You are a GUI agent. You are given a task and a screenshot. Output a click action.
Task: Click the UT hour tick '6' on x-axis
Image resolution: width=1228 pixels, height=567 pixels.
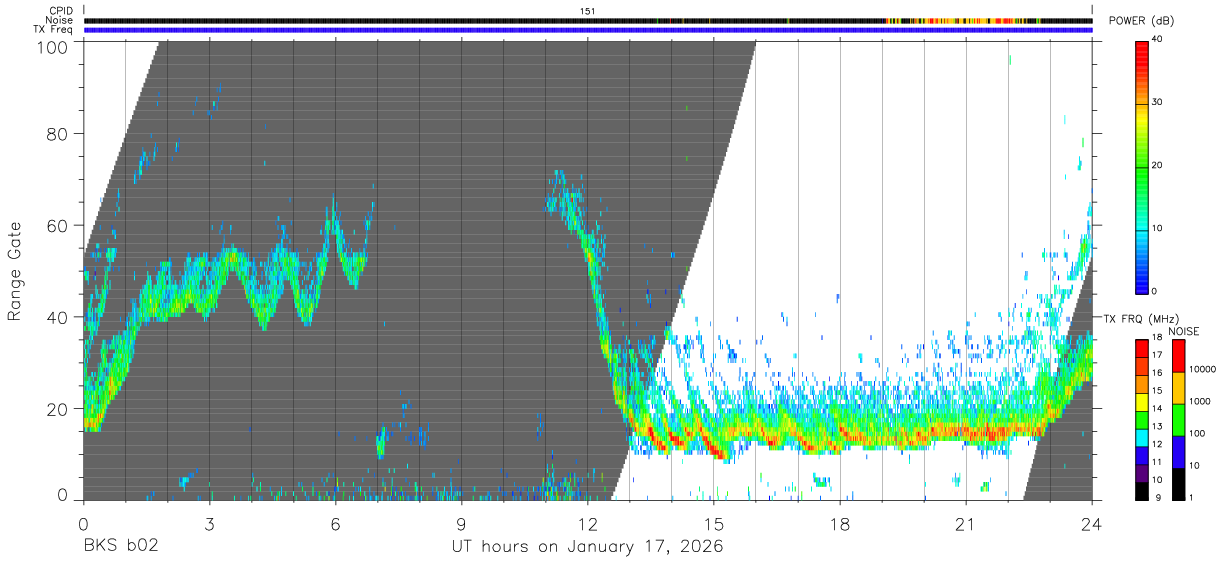335,523
